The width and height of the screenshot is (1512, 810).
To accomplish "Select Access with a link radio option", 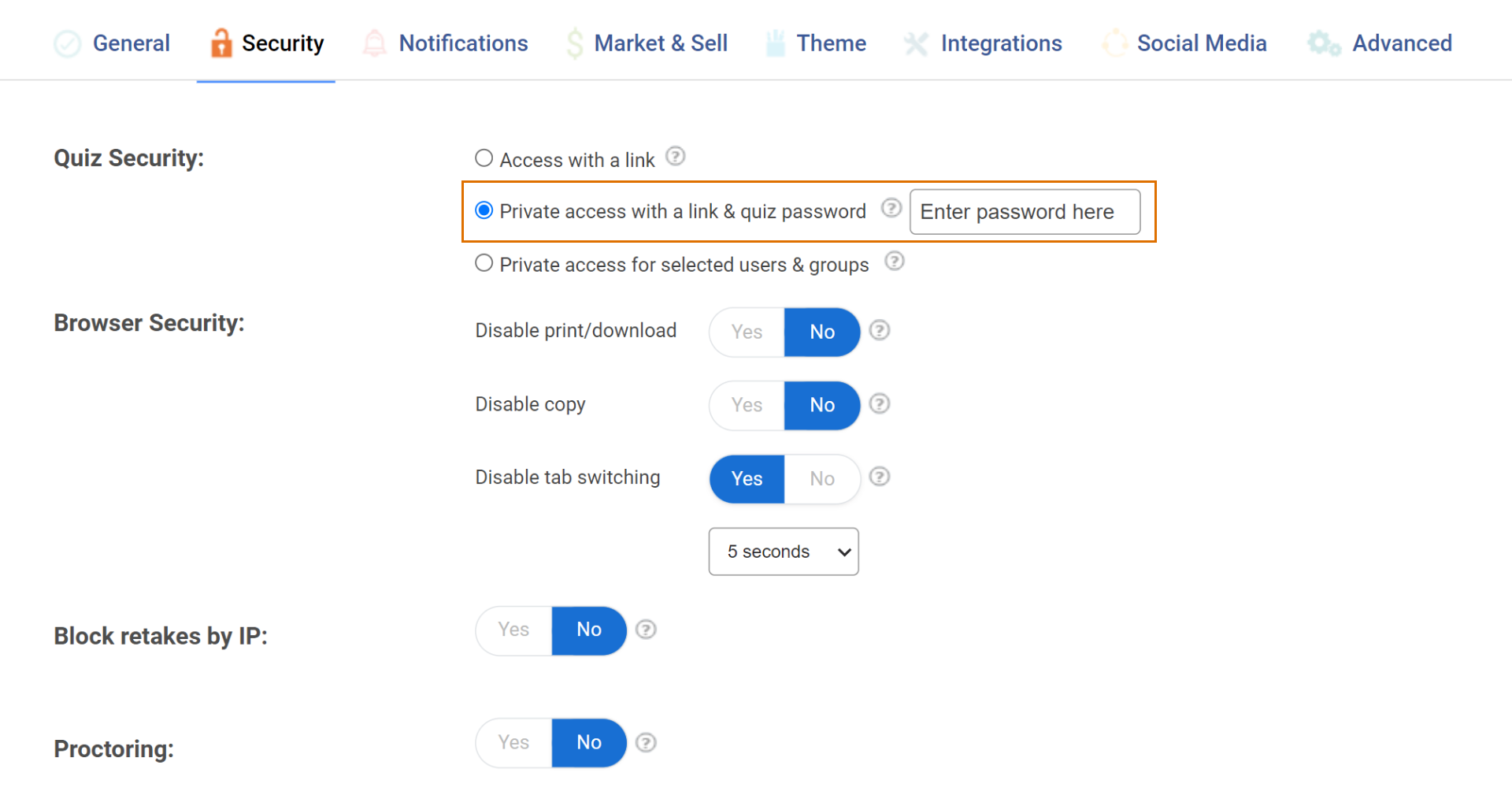I will [x=484, y=158].
